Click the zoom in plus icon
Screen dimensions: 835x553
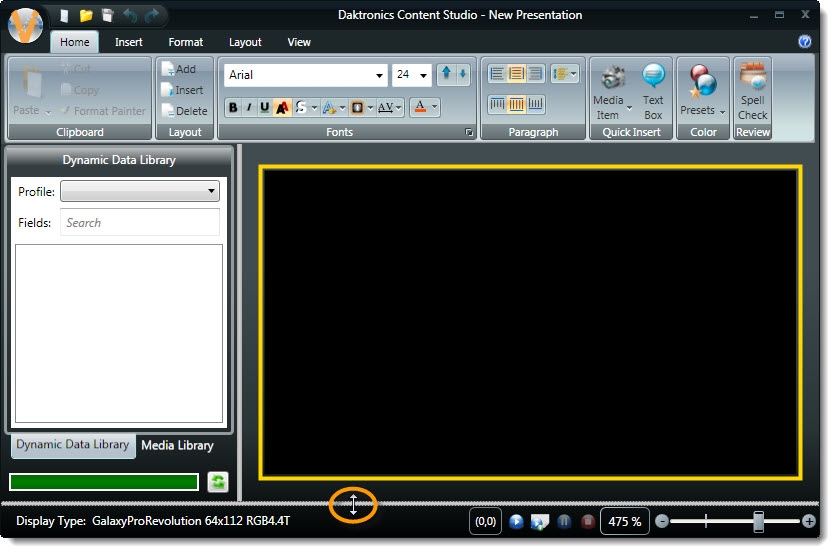(x=808, y=521)
